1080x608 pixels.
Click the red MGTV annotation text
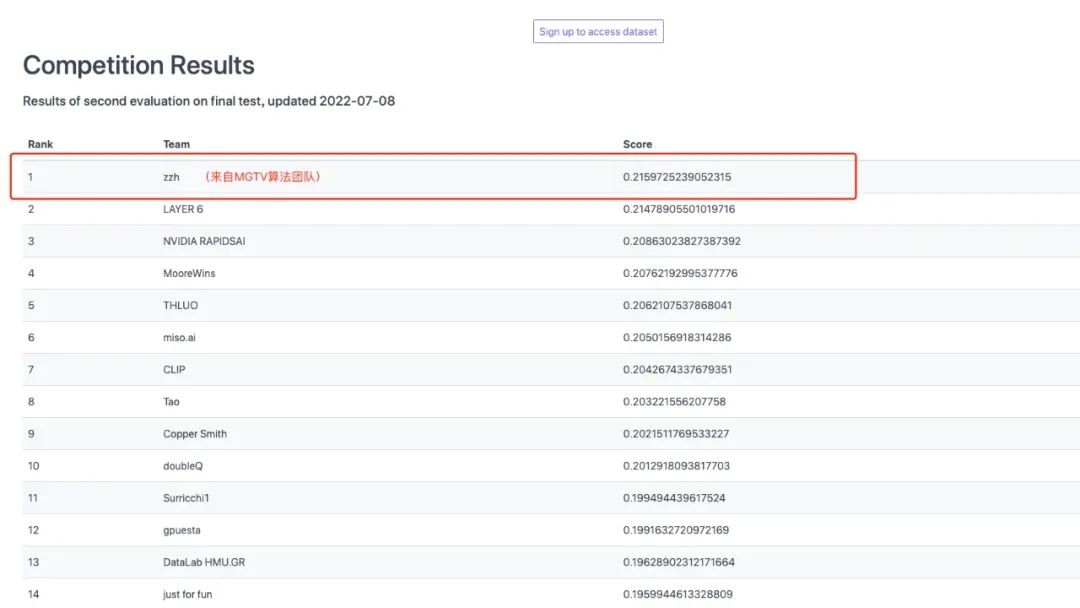tap(262, 177)
